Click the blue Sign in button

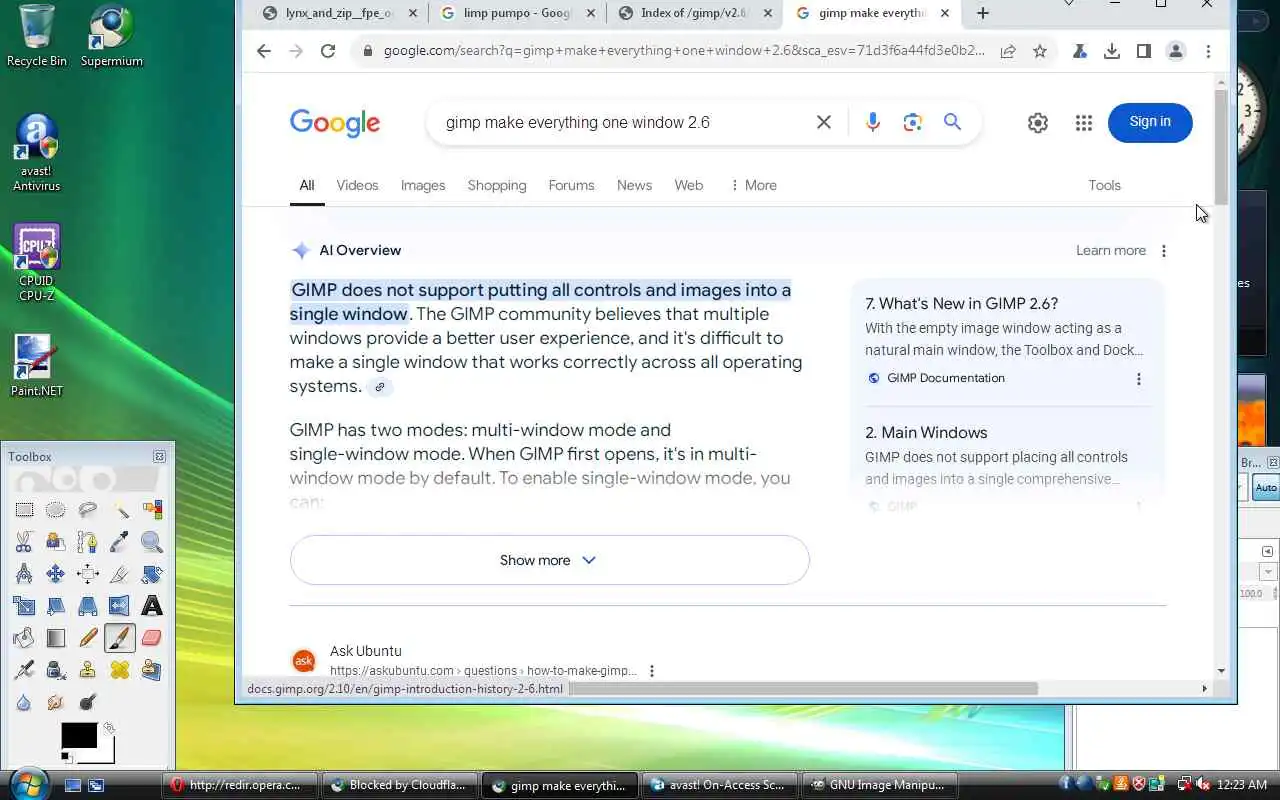point(1150,122)
